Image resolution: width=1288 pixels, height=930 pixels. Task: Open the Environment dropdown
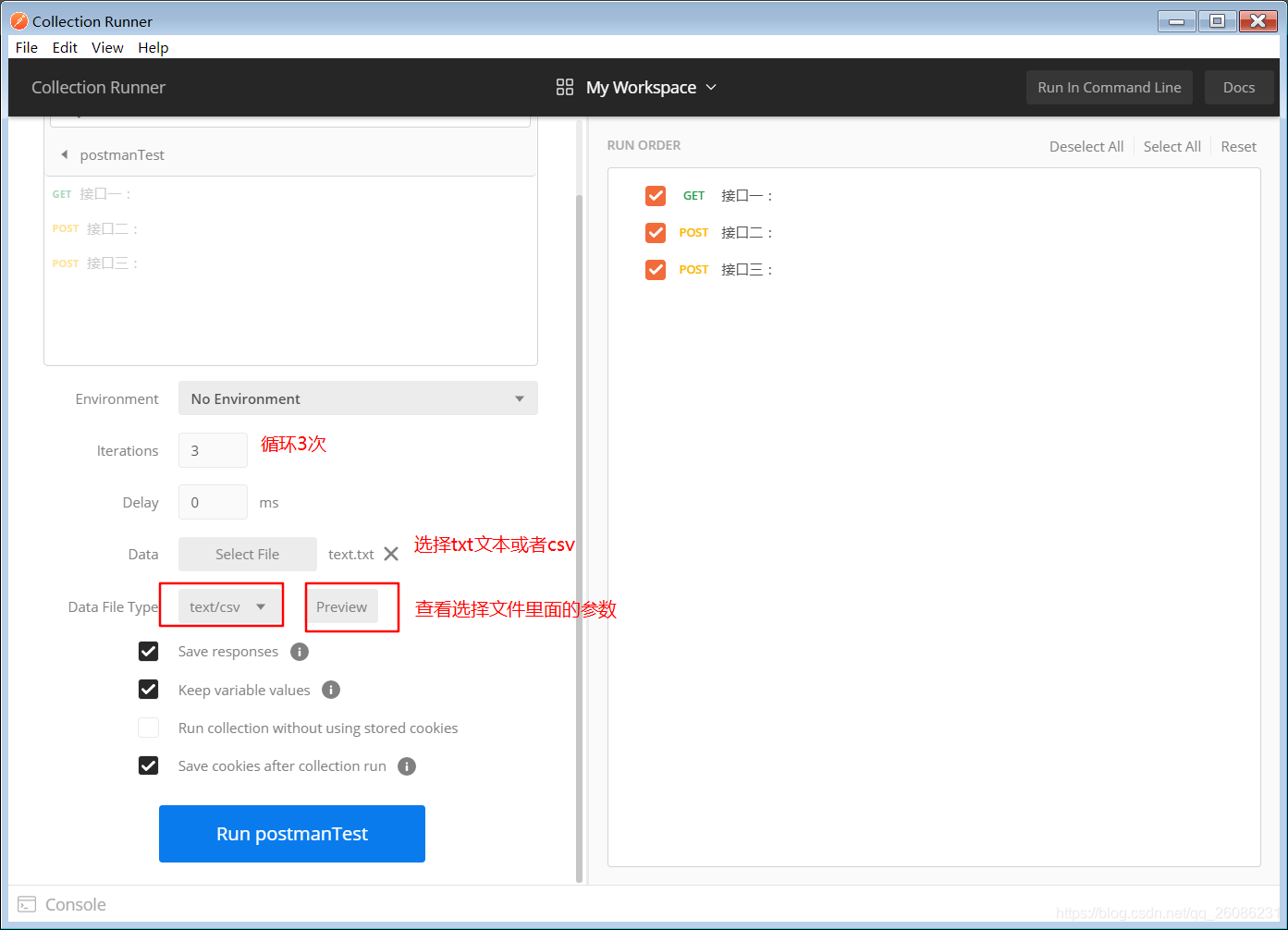[358, 398]
